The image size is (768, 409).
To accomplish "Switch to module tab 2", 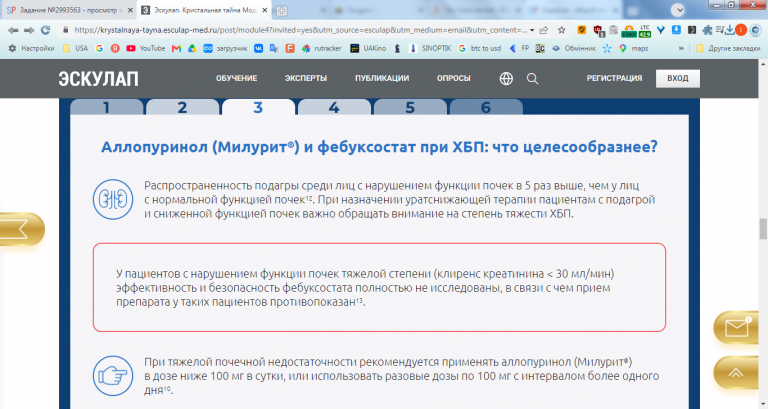I will click(182, 107).
